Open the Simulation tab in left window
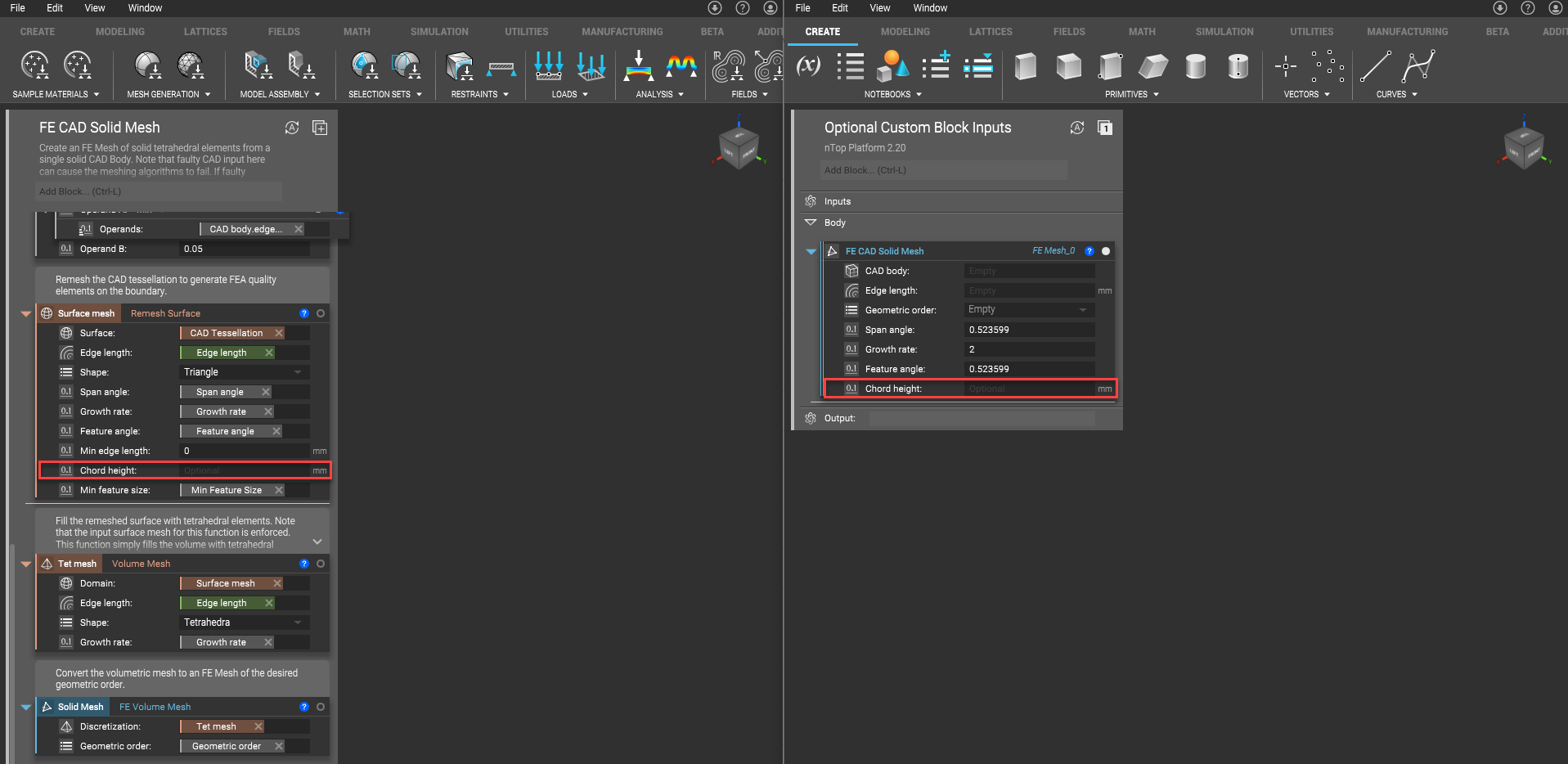 (x=439, y=32)
